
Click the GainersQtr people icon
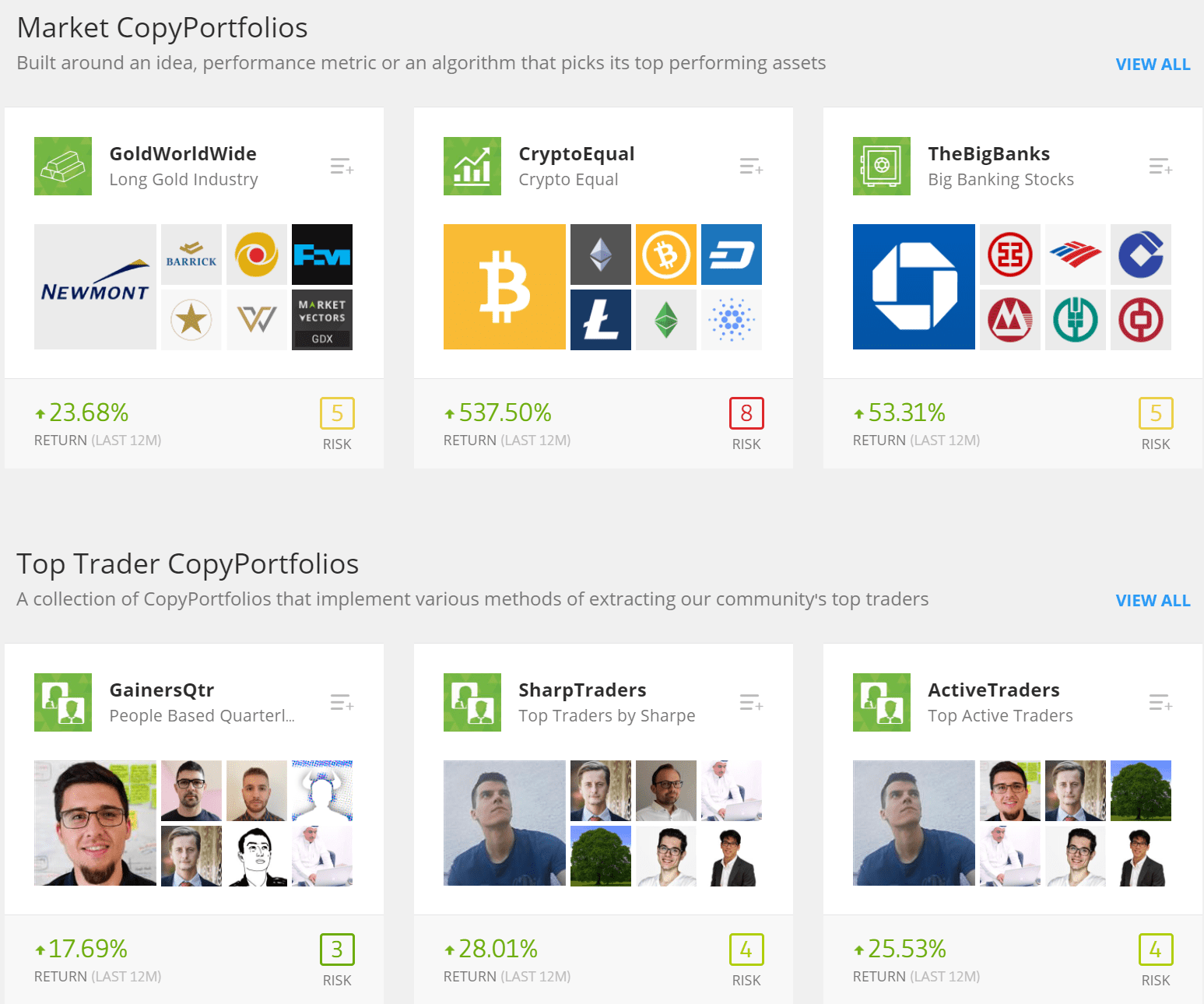(63, 703)
